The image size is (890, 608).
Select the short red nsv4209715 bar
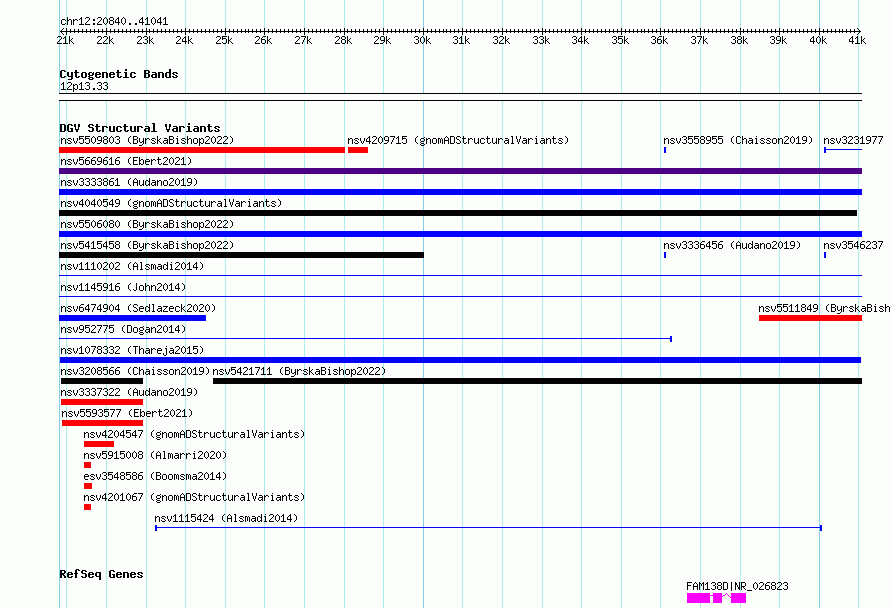click(358, 150)
